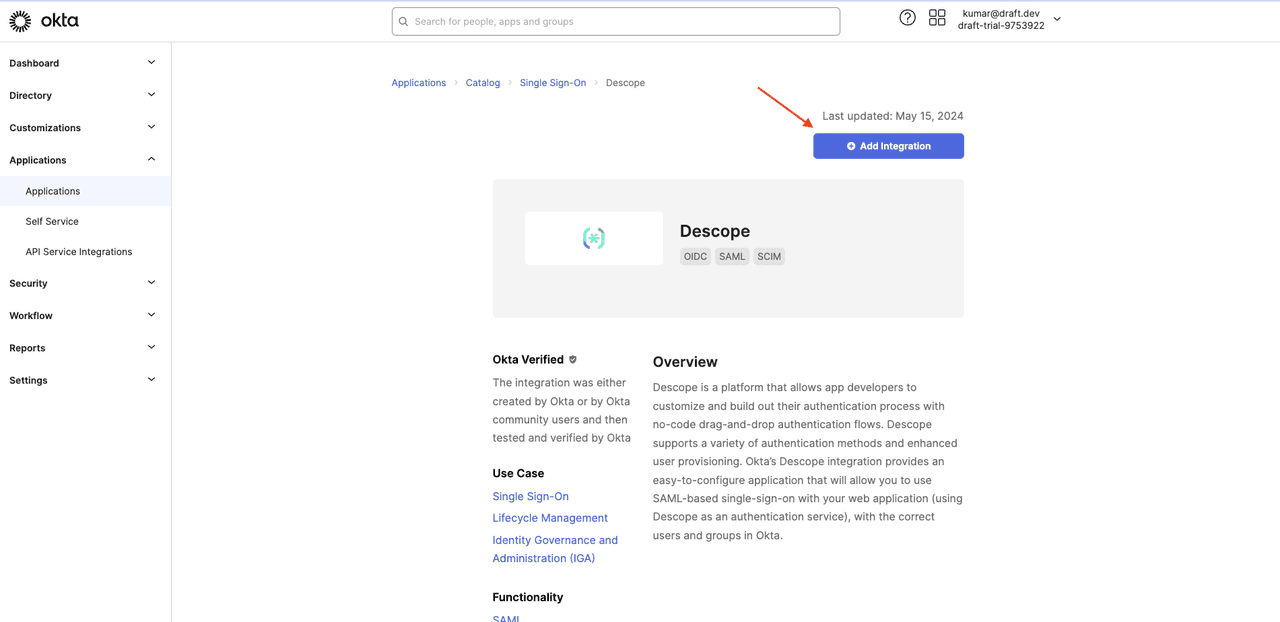
Task: Open the Lifecycle Management use case link
Action: coord(550,518)
